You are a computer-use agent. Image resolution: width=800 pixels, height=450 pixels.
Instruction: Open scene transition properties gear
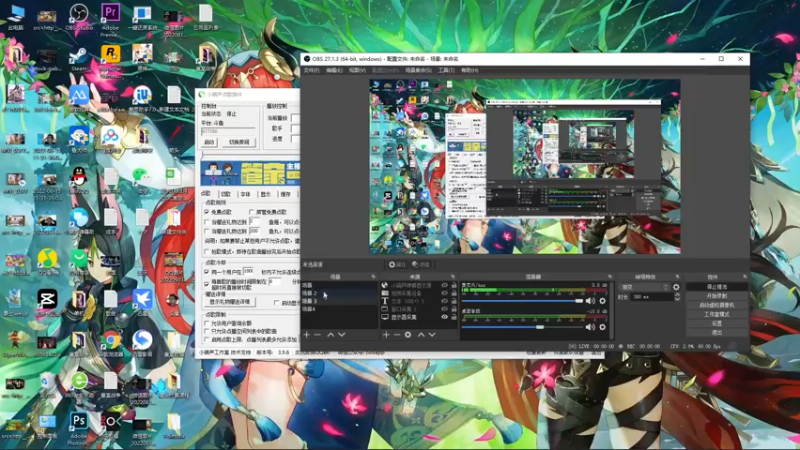[x=677, y=287]
